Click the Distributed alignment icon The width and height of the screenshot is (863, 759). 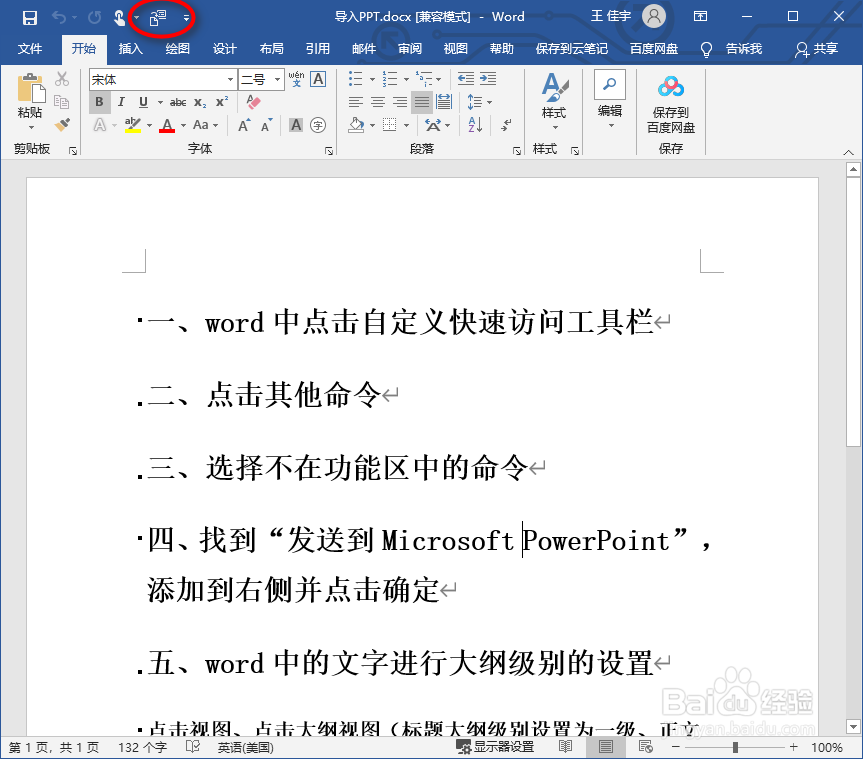[x=444, y=102]
